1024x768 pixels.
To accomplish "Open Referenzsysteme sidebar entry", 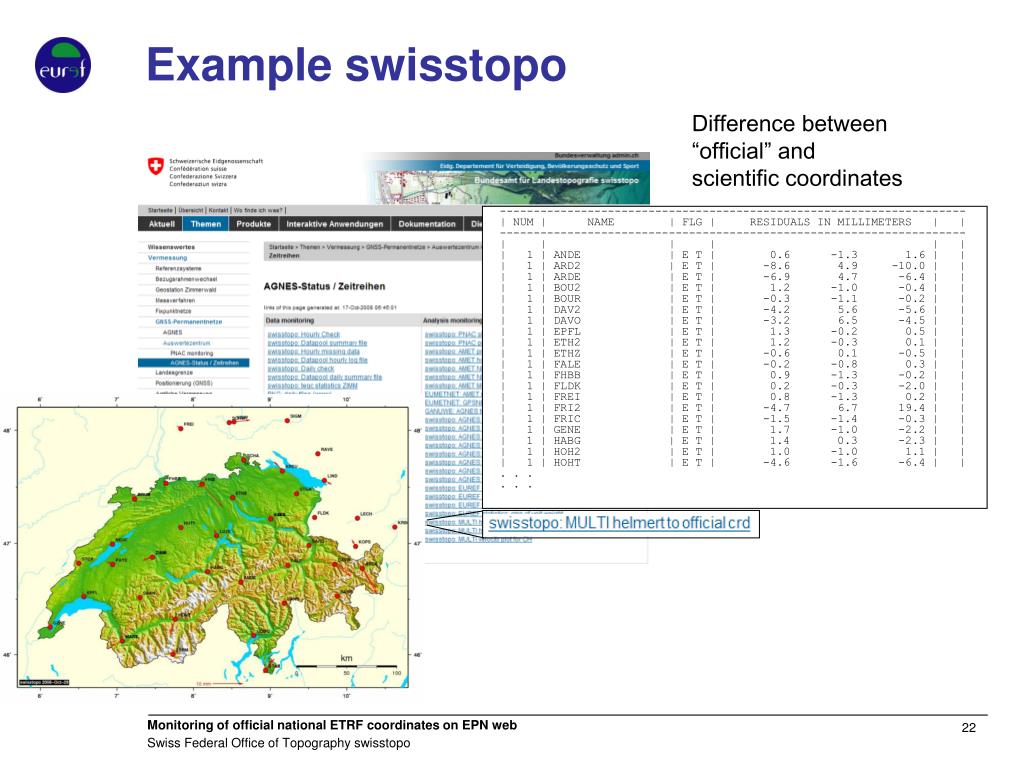I will [178, 268].
